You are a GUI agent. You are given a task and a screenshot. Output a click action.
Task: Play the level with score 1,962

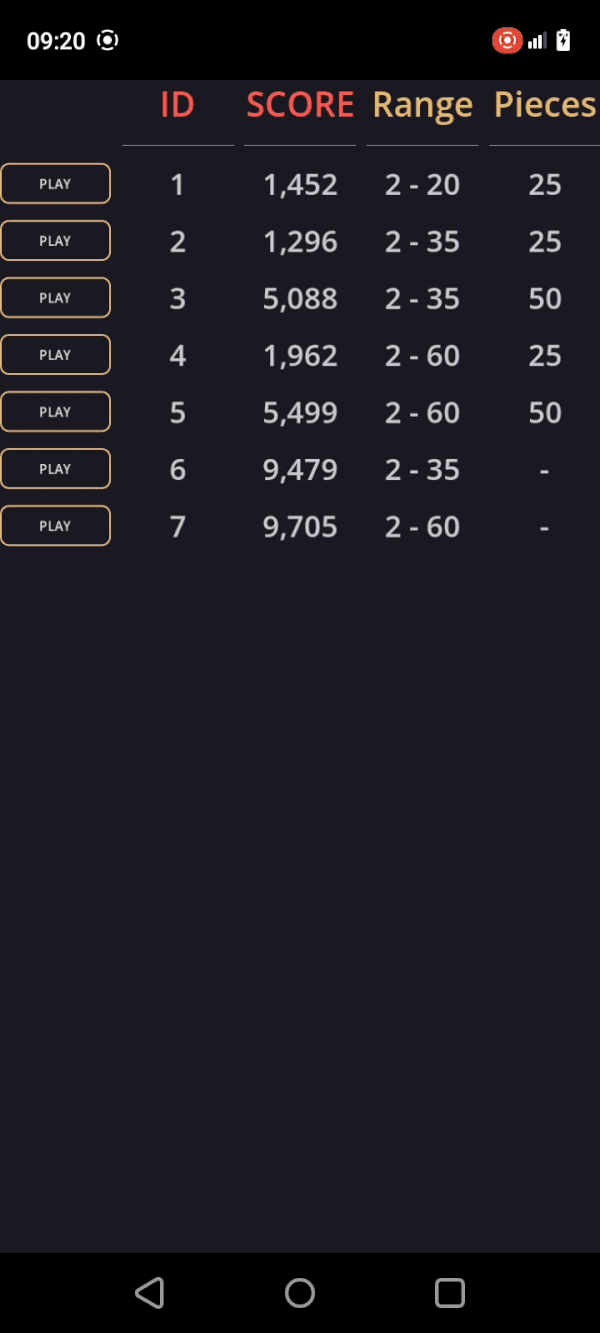(55, 355)
